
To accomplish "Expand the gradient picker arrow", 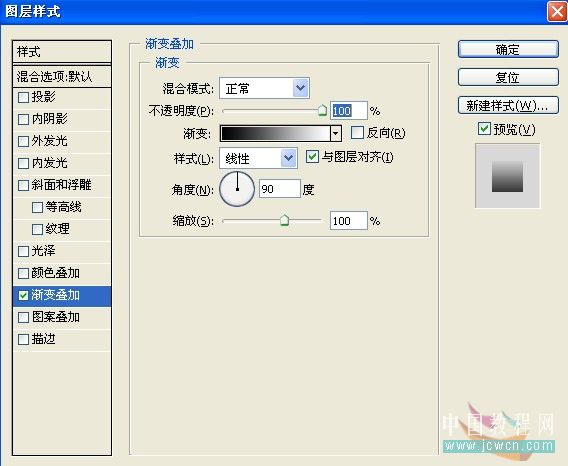I will click(x=336, y=133).
